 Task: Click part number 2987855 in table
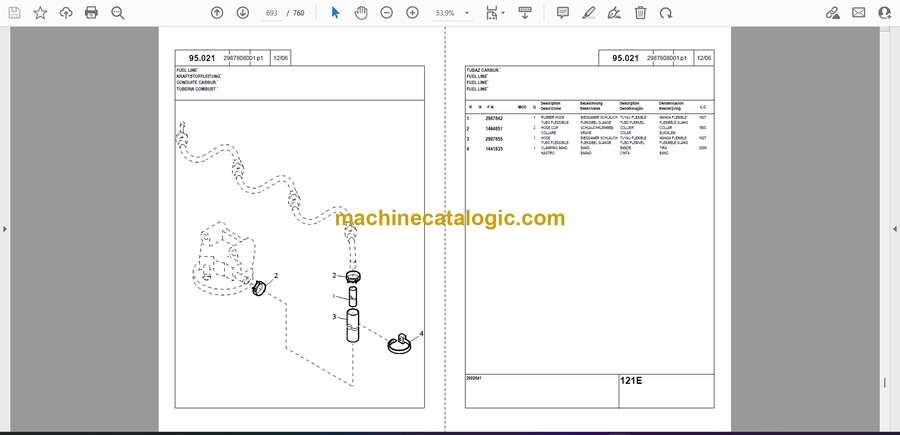pos(494,138)
